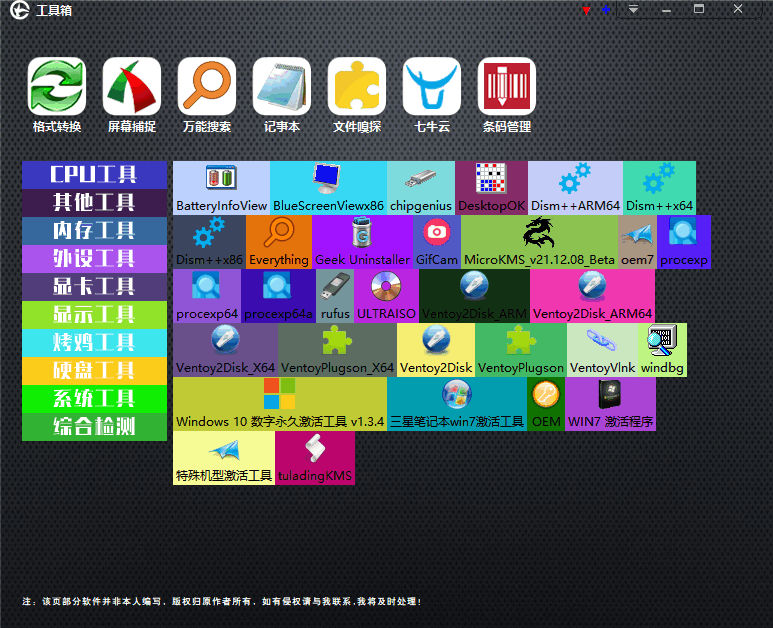
Task: Open the procexp64a tile
Action: (279, 296)
